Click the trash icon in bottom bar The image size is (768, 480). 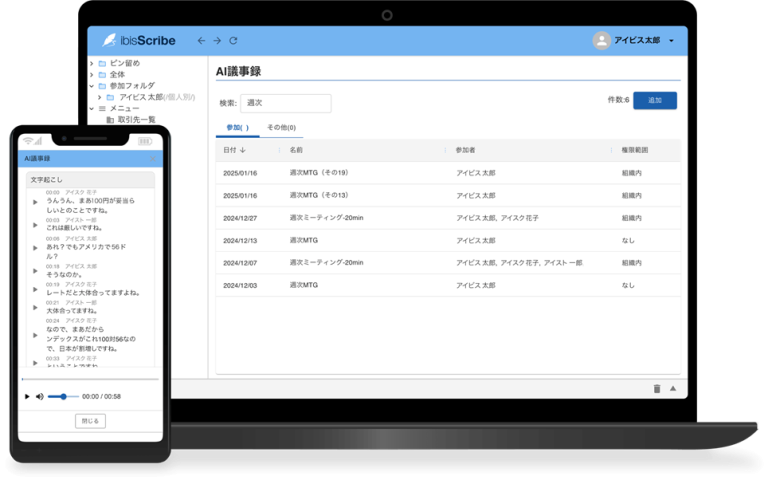tap(657, 388)
